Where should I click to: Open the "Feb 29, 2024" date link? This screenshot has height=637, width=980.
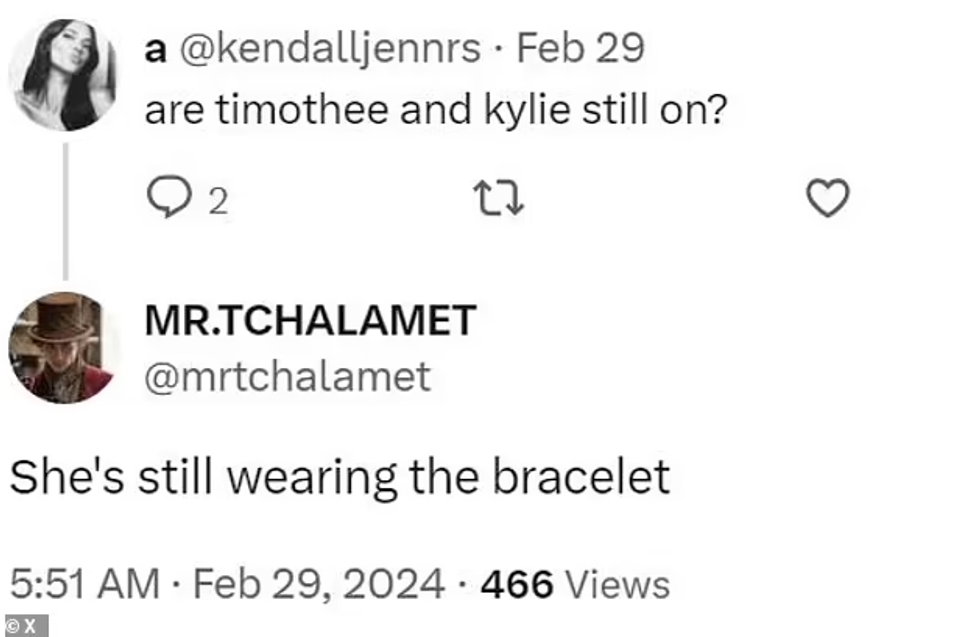319,583
